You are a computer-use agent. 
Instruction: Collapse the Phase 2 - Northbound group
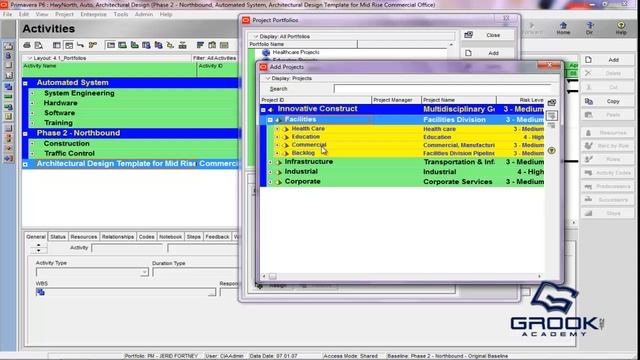[x=25, y=133]
